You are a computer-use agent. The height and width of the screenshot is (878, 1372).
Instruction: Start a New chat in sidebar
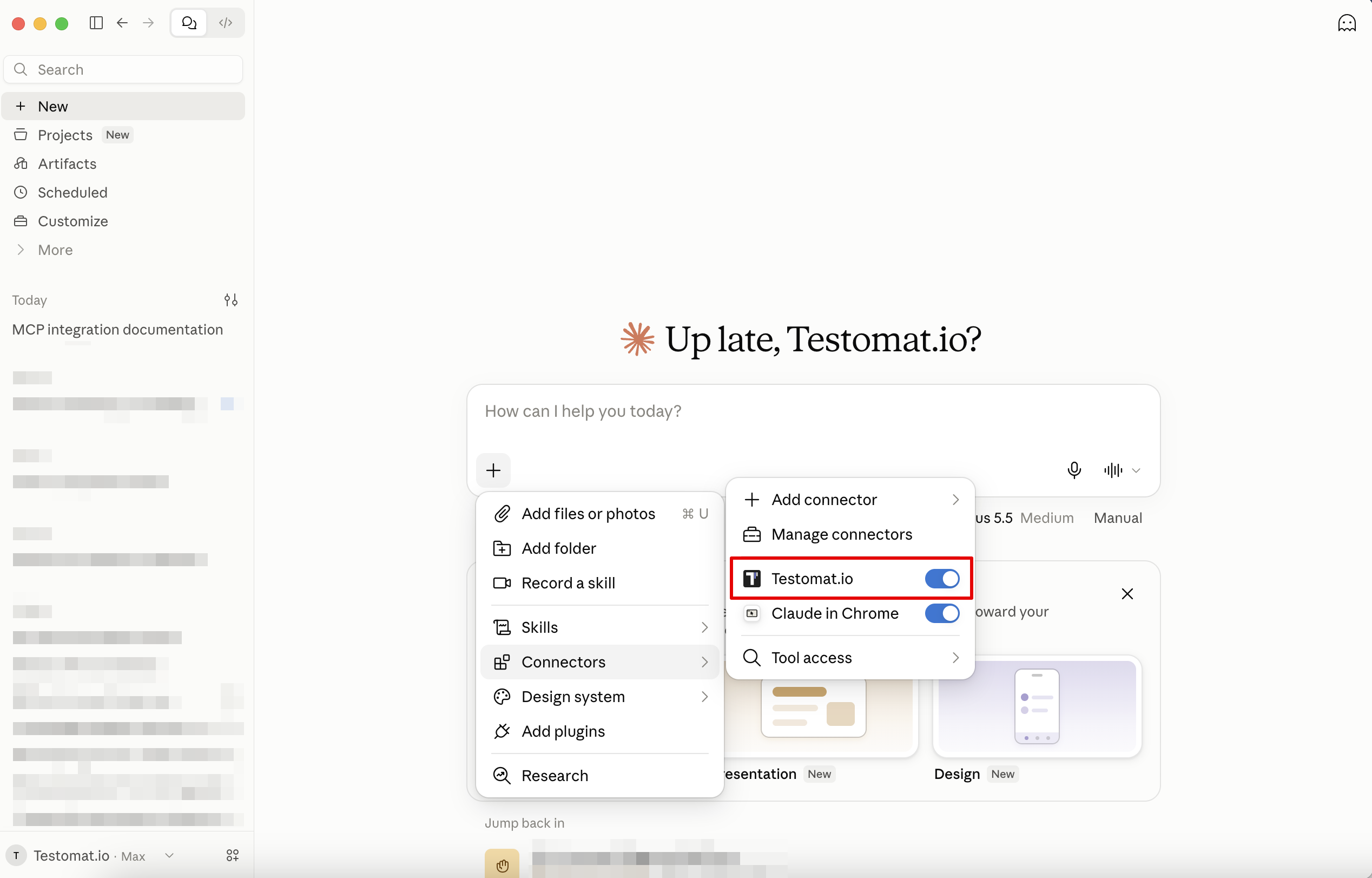(x=123, y=107)
